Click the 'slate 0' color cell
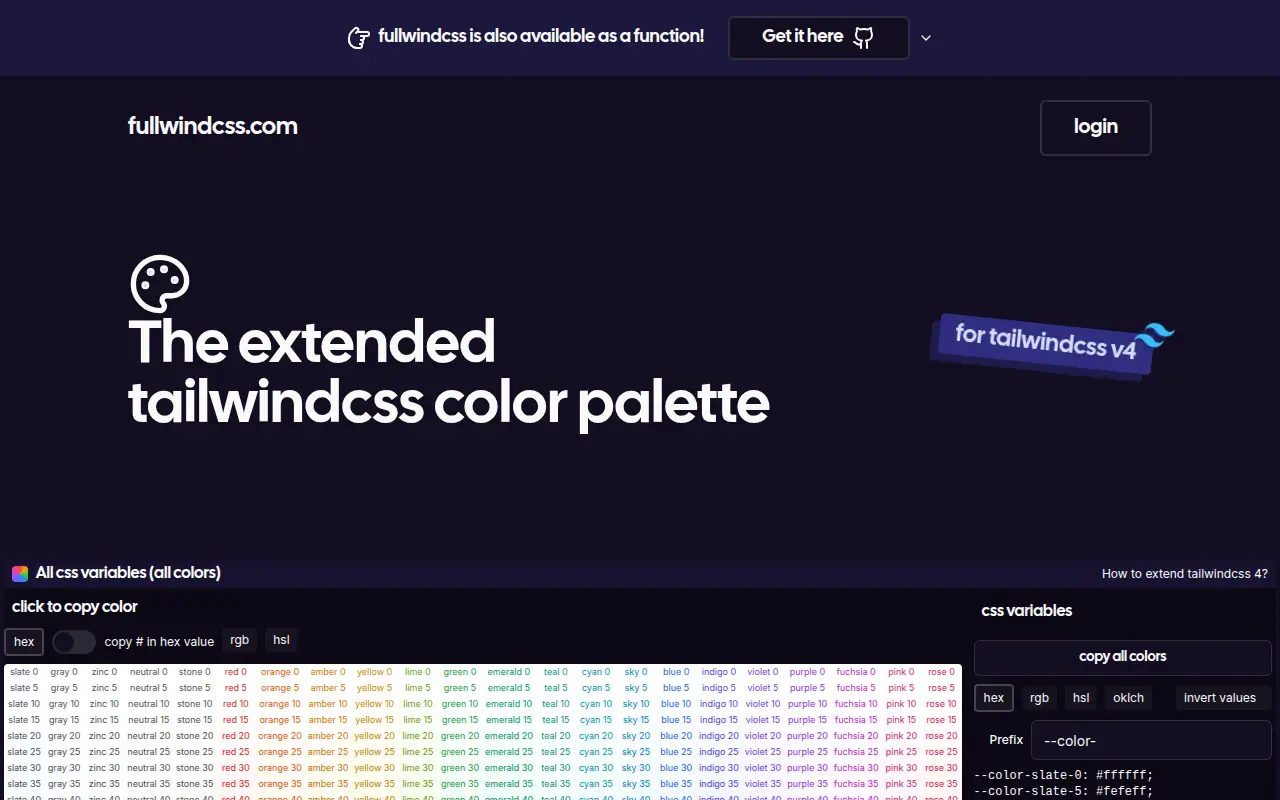Viewport: 1280px width, 800px height. (24, 672)
